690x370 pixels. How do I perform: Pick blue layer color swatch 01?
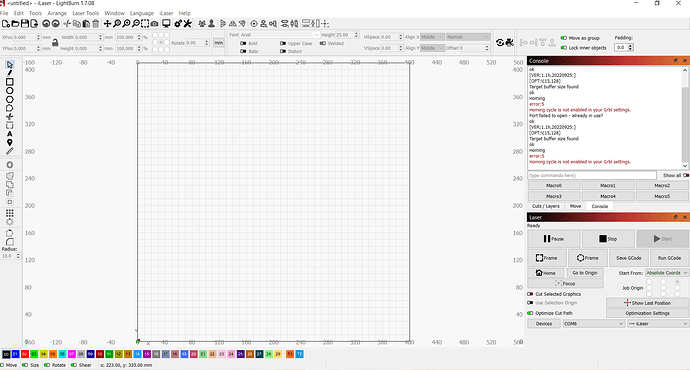tap(15, 354)
